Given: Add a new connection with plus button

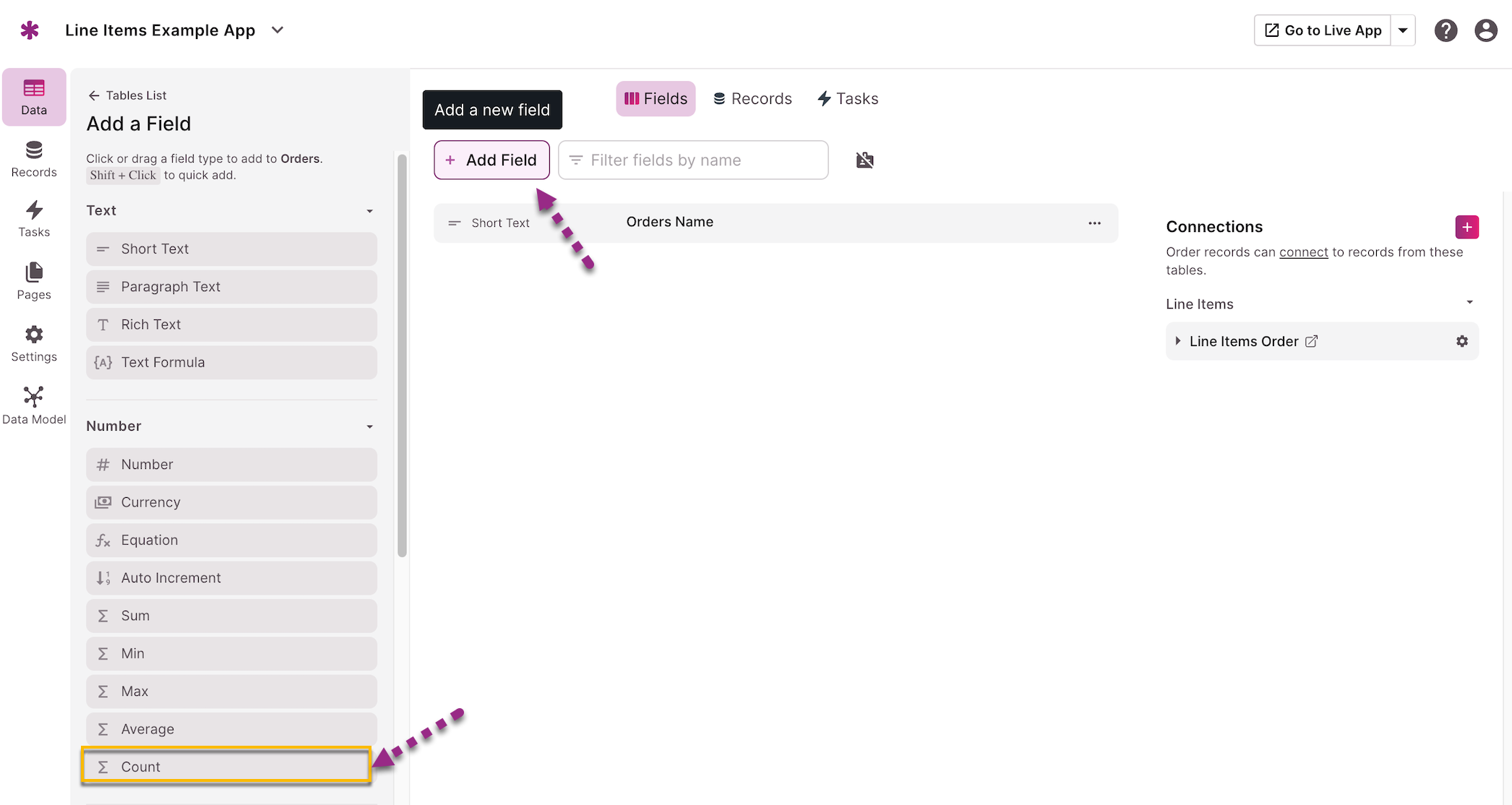Looking at the screenshot, I should [1466, 227].
